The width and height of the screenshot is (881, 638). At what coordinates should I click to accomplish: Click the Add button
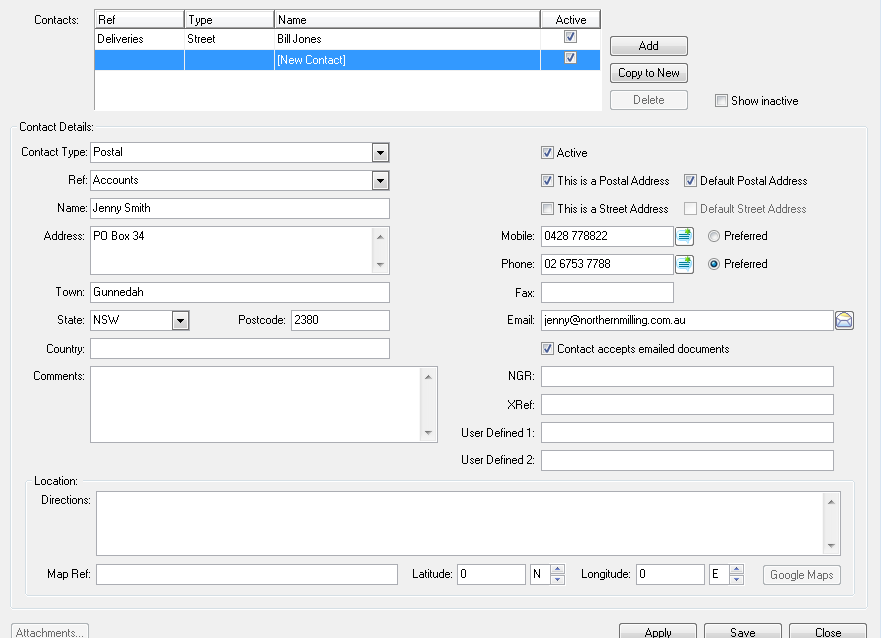(648, 46)
